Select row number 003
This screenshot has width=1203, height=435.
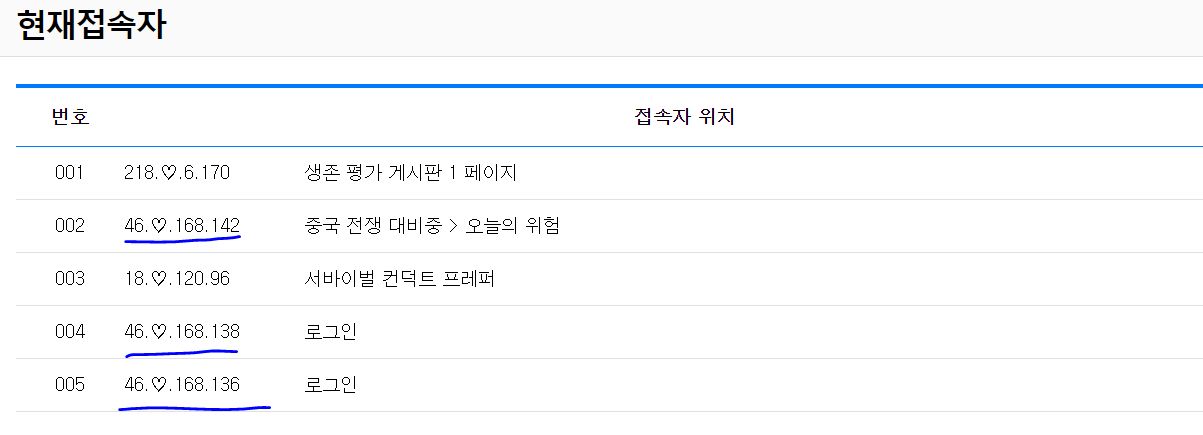pyautogui.click(x=70, y=279)
